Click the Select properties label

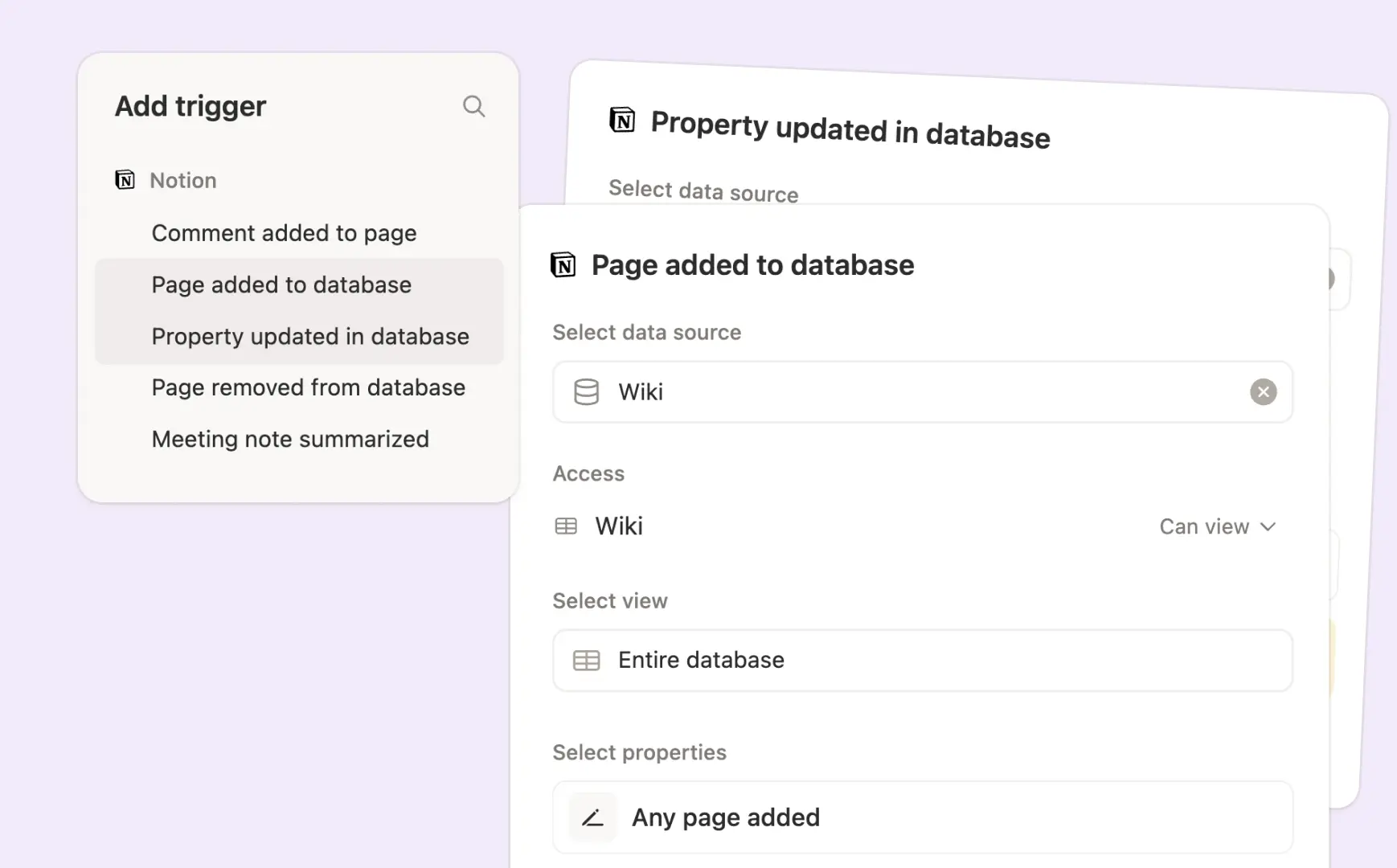(640, 752)
